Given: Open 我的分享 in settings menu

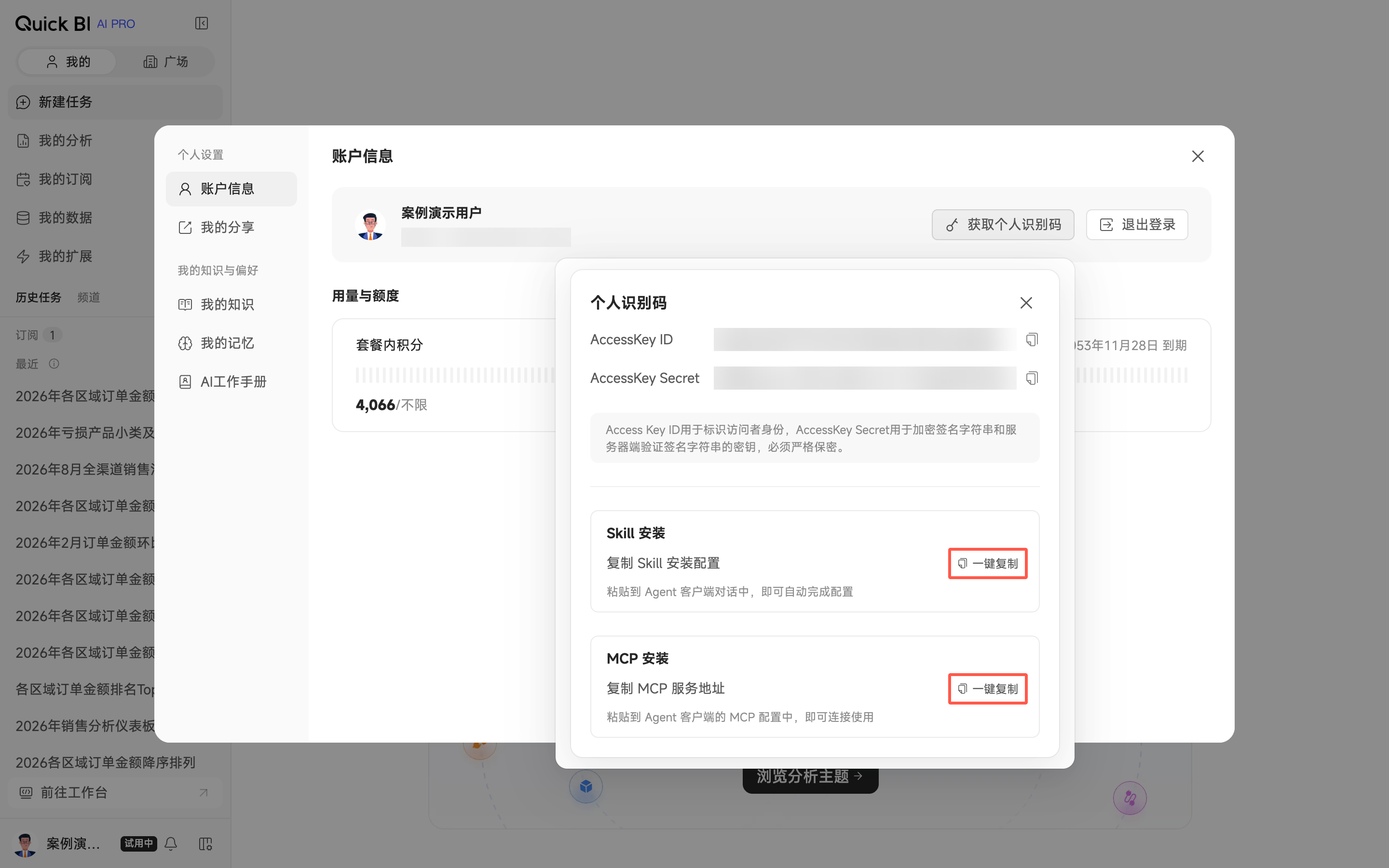Looking at the screenshot, I should 231,227.
